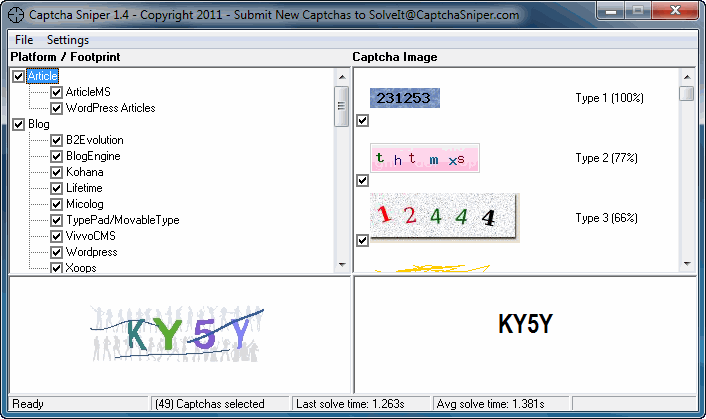Click the Type 2 (77%) label
This screenshot has width=706, height=419.
coord(606,158)
